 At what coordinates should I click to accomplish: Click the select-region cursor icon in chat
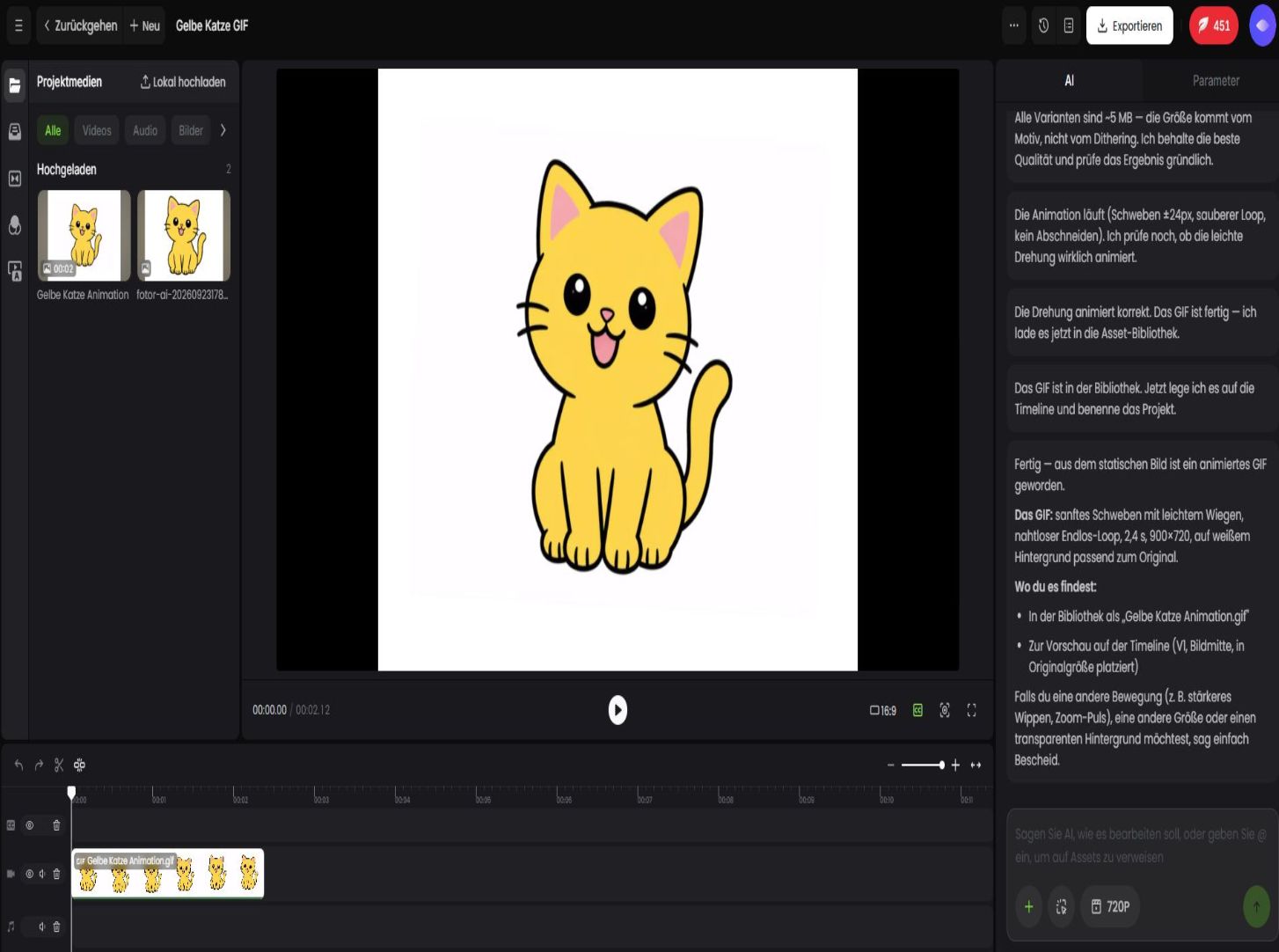1062,906
